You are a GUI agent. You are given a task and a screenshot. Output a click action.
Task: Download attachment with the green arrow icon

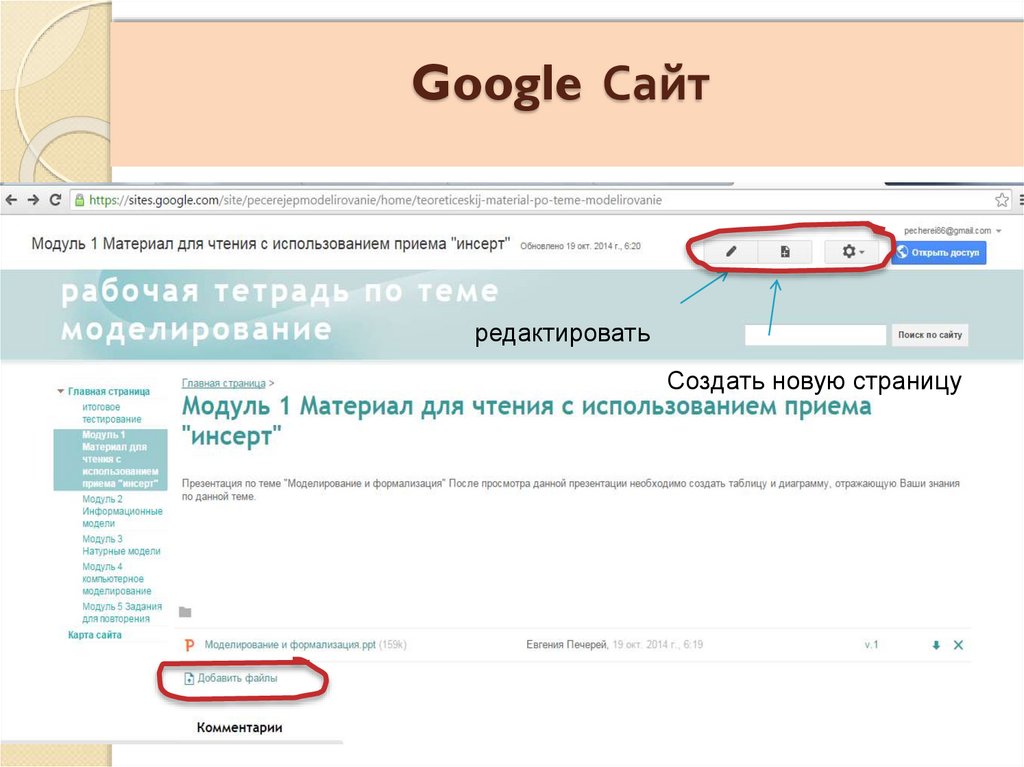click(x=936, y=645)
